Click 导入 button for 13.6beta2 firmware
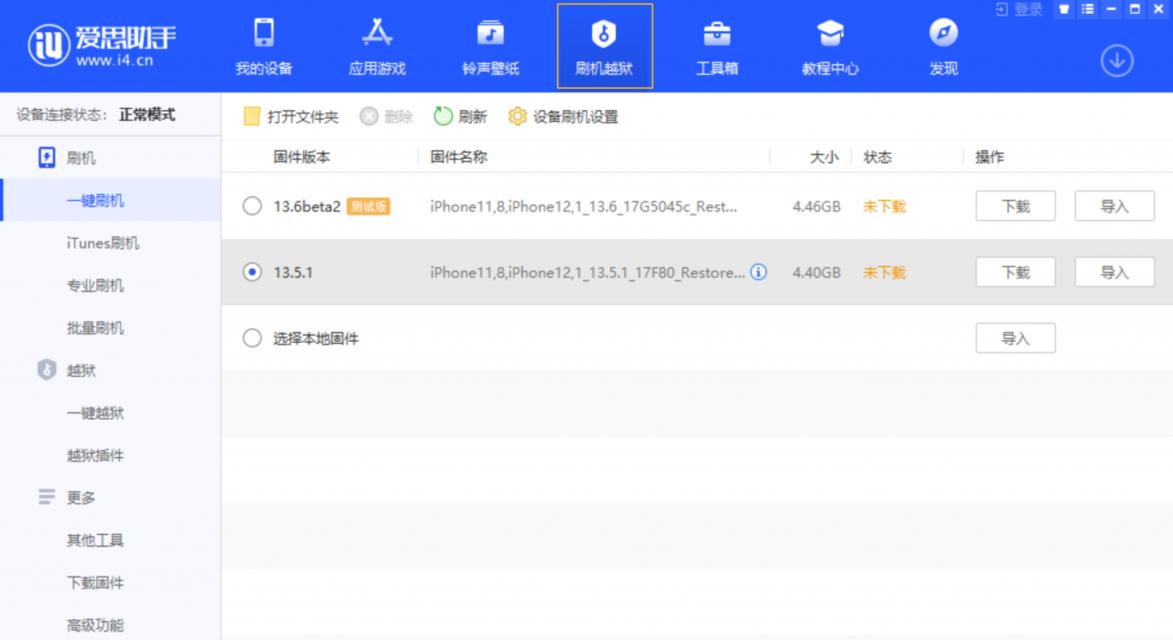1173x640 pixels. click(x=1114, y=206)
